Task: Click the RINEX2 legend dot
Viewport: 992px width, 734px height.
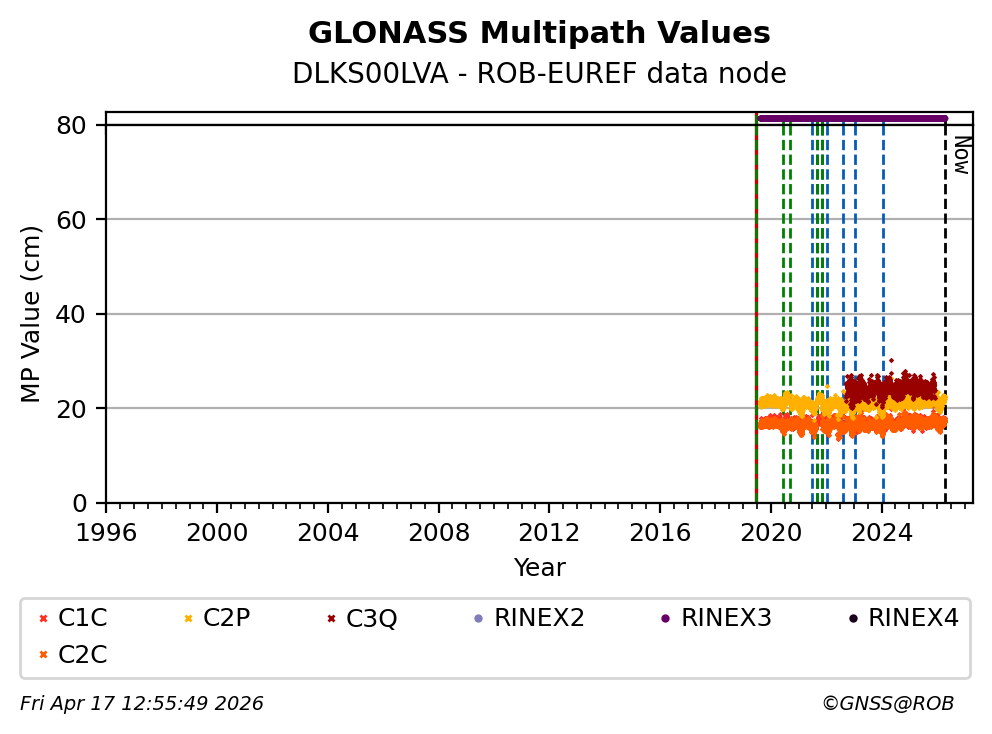Action: (x=478, y=619)
